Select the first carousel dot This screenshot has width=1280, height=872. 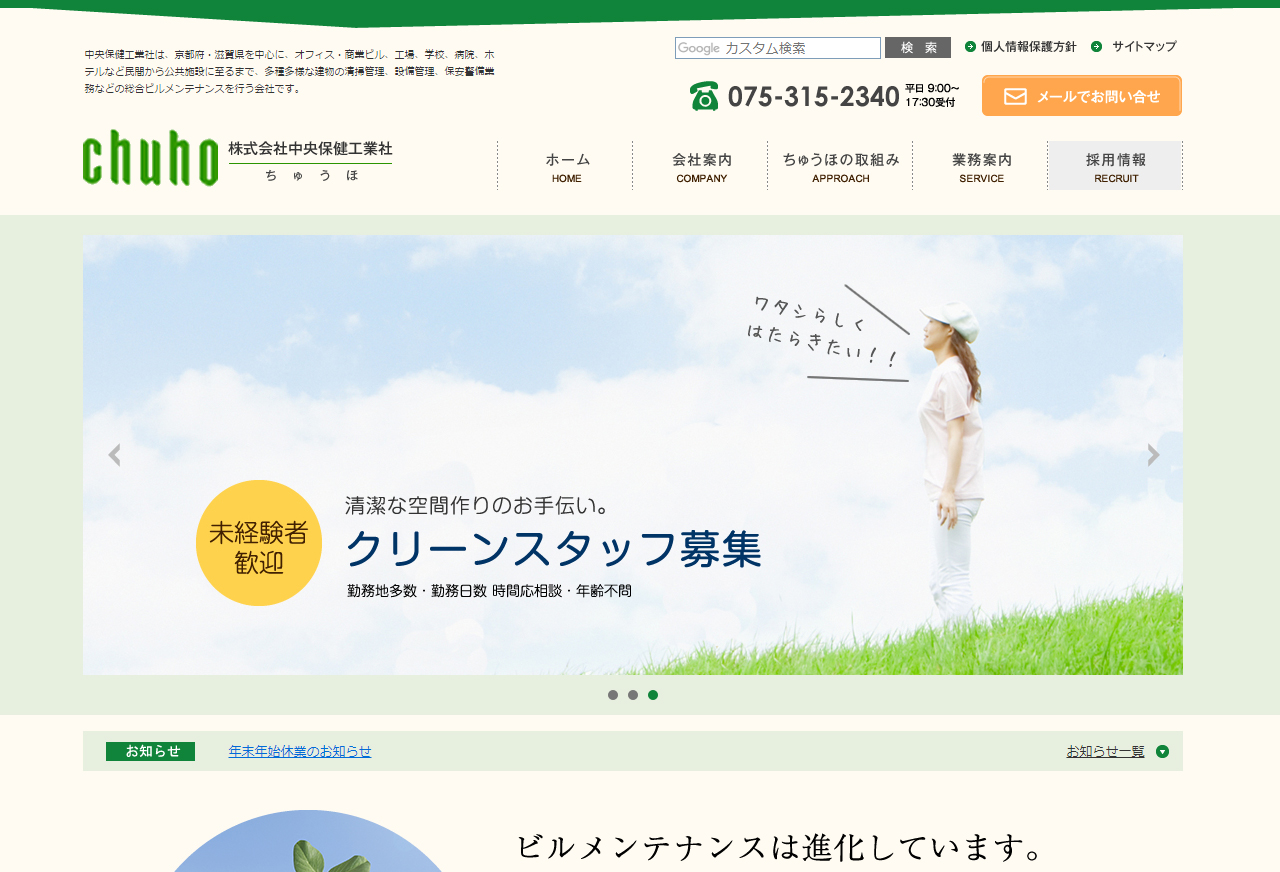[613, 695]
